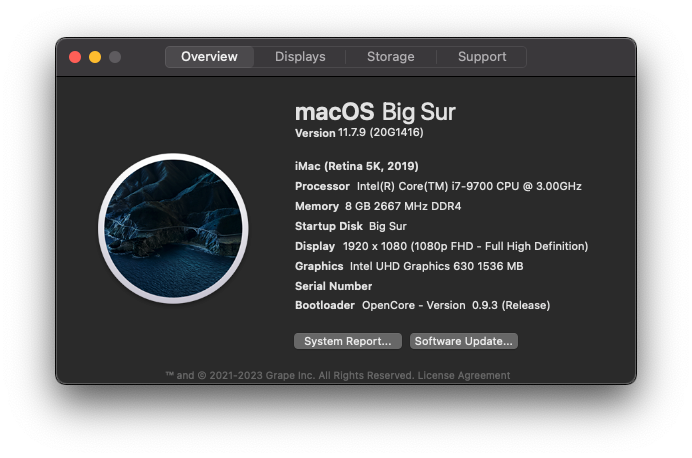Screen dimensions: 692x458
Task: Click the Serial Number label
Action: click(334, 286)
